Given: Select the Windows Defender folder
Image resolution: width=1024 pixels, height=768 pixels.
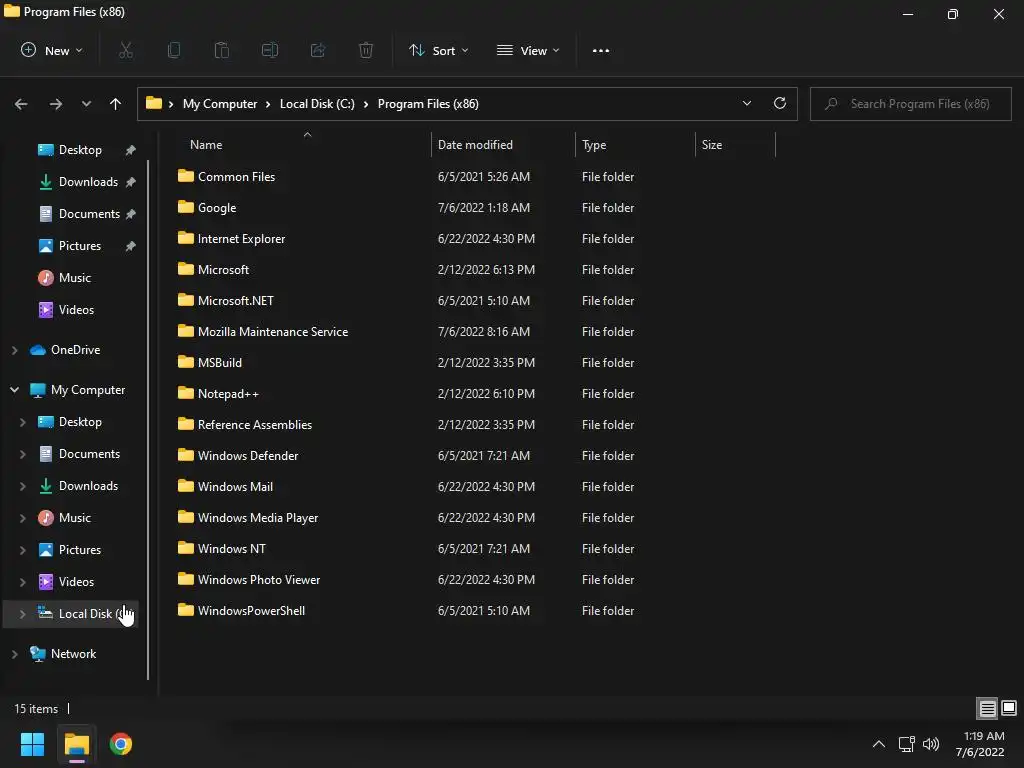Looking at the screenshot, I should click(248, 455).
